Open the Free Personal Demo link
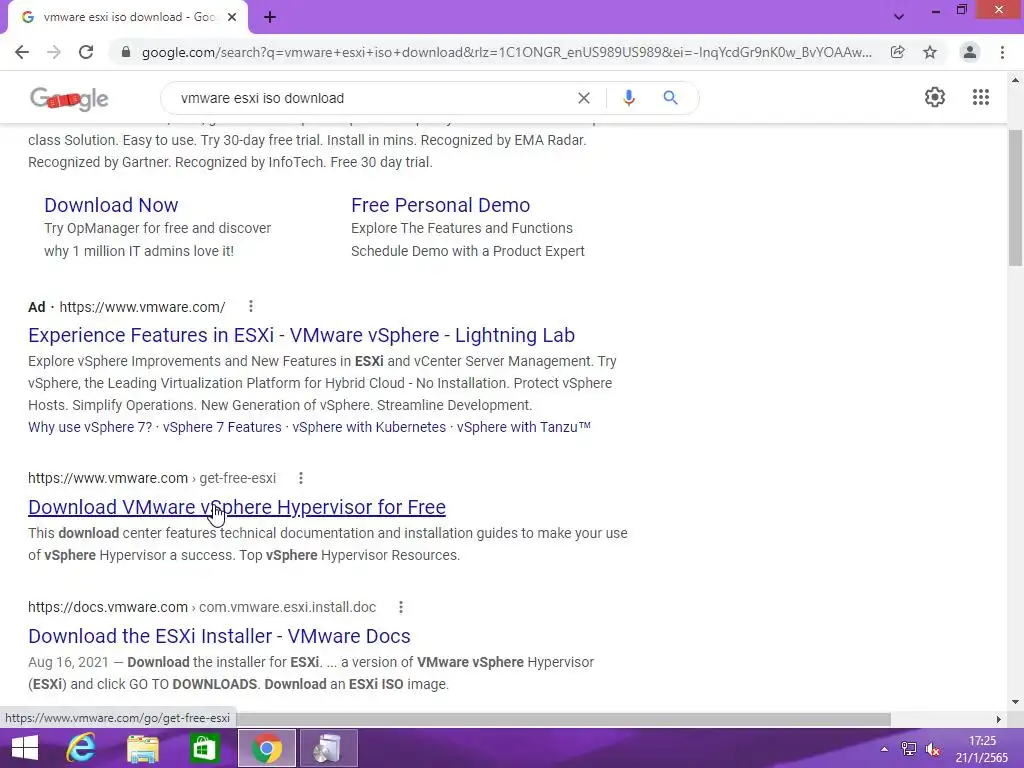1024x768 pixels. point(440,205)
